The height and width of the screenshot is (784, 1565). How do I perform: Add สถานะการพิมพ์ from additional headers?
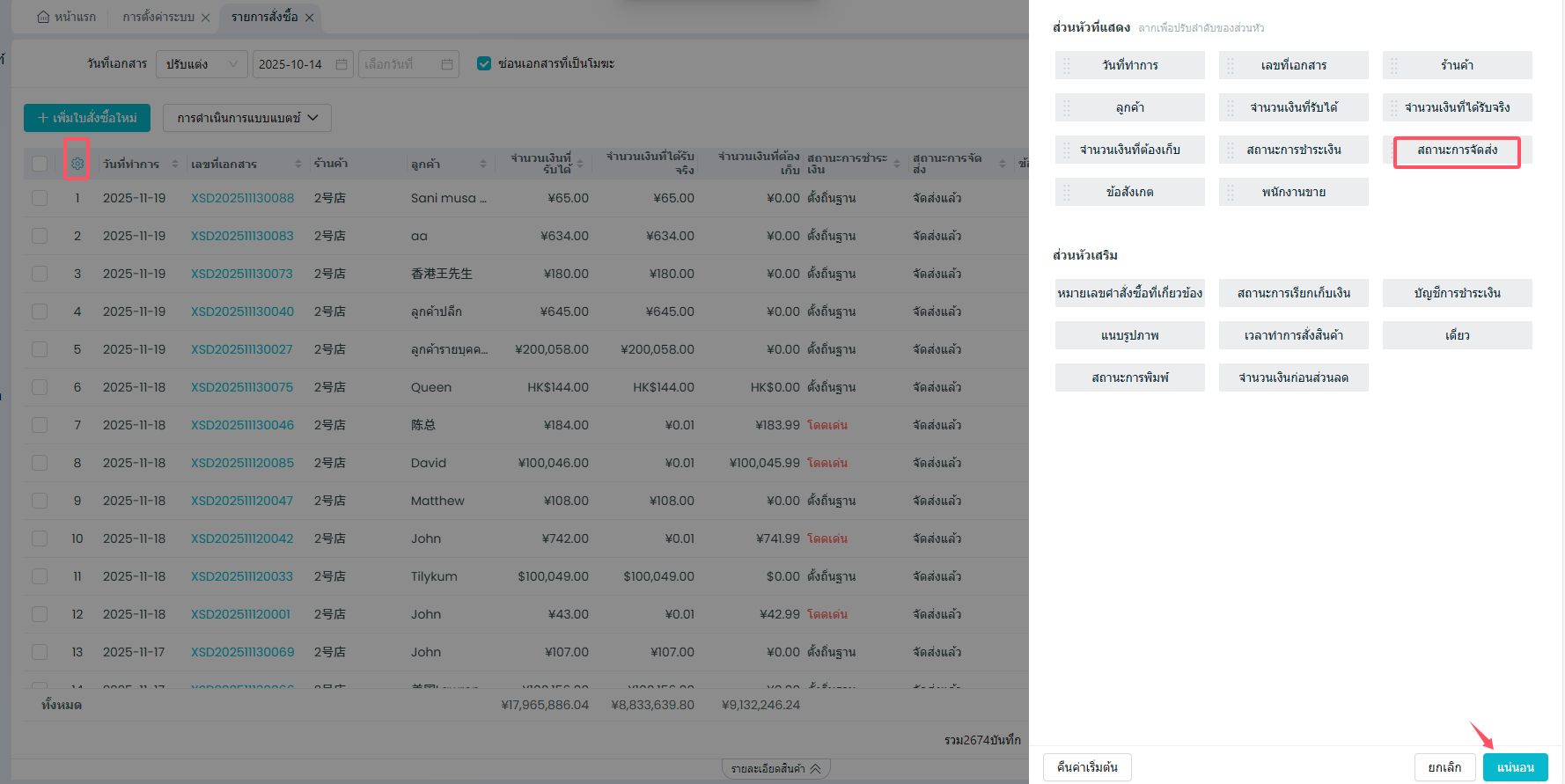click(1129, 377)
